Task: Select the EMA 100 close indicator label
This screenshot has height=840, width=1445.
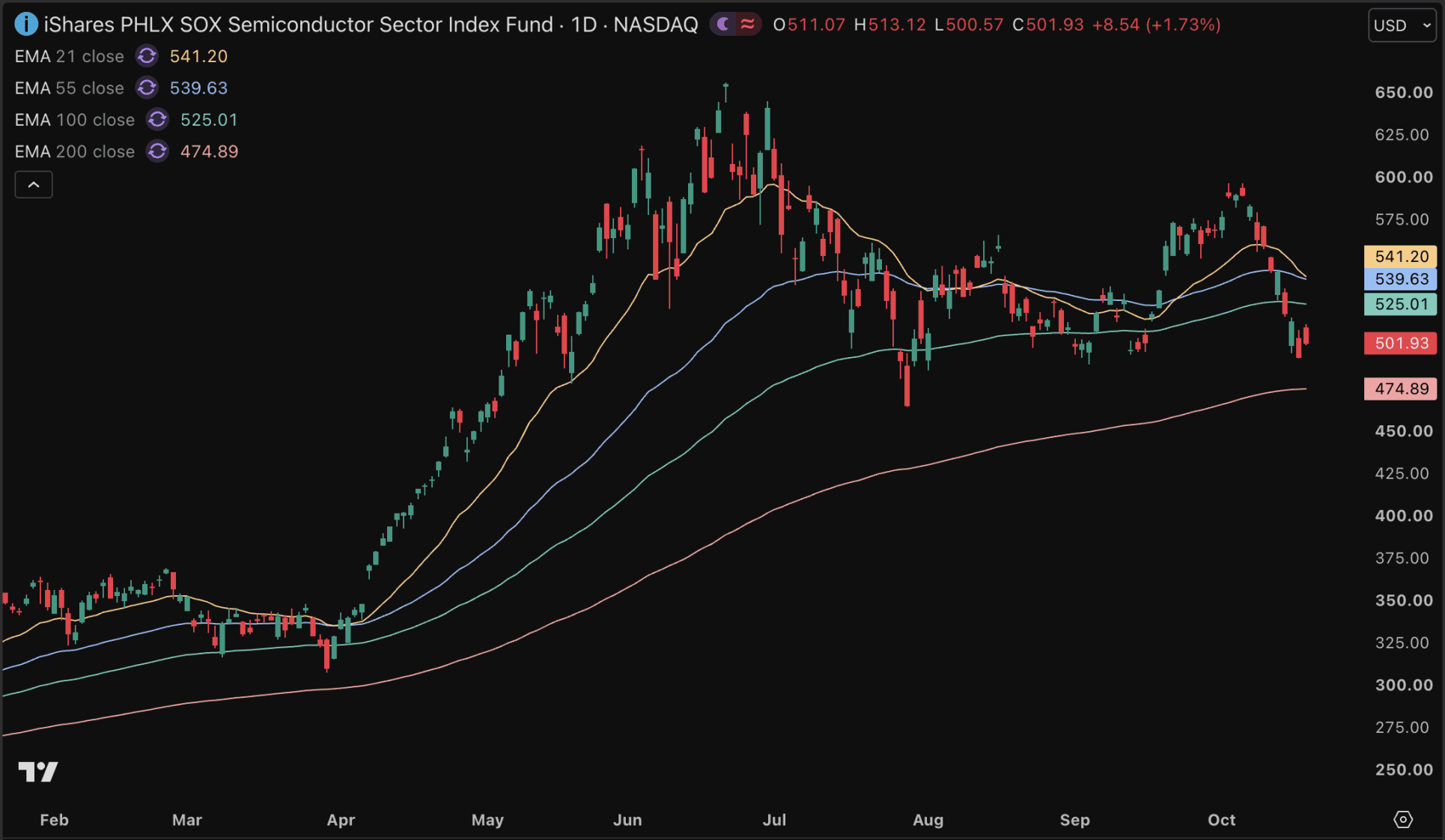Action: click(75, 120)
